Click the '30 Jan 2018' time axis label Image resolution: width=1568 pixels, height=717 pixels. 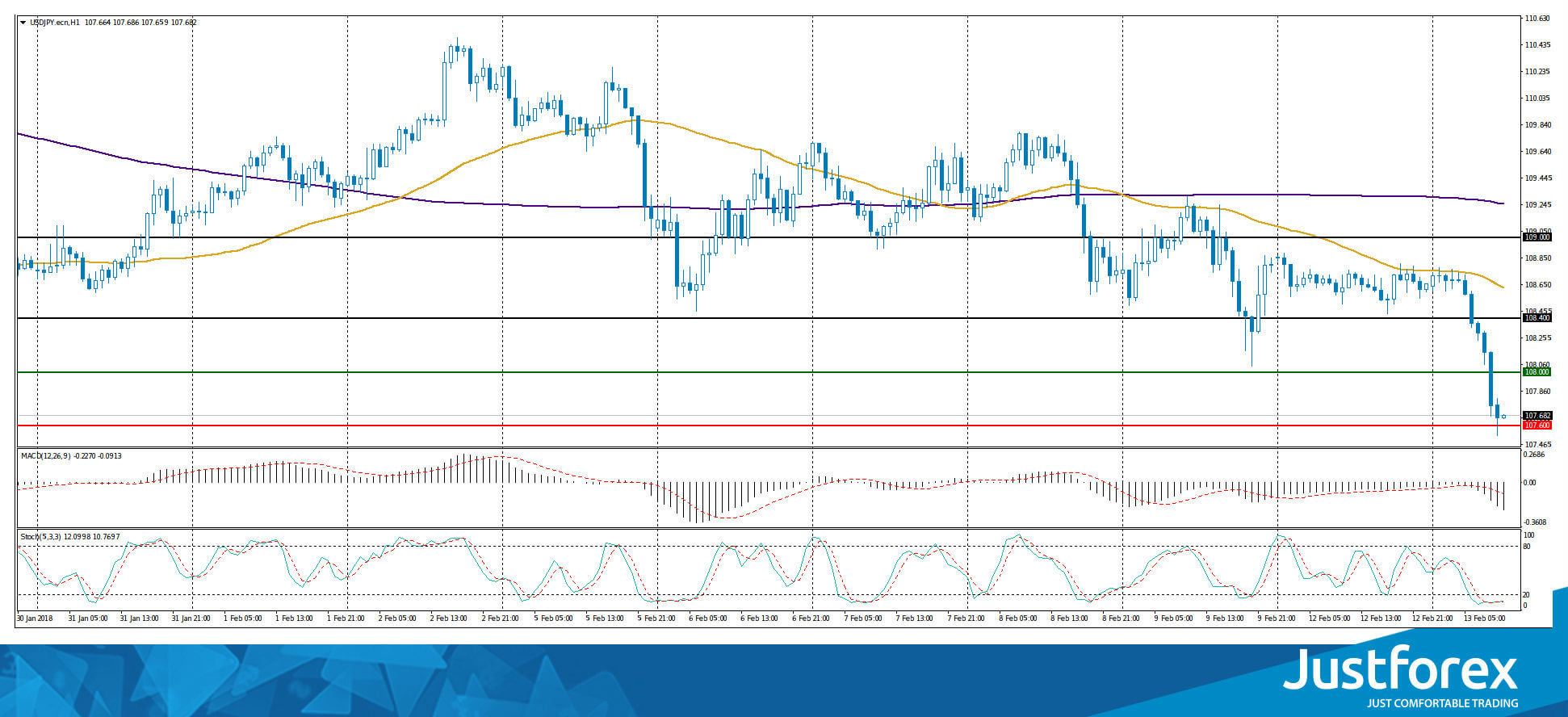pyautogui.click(x=35, y=618)
